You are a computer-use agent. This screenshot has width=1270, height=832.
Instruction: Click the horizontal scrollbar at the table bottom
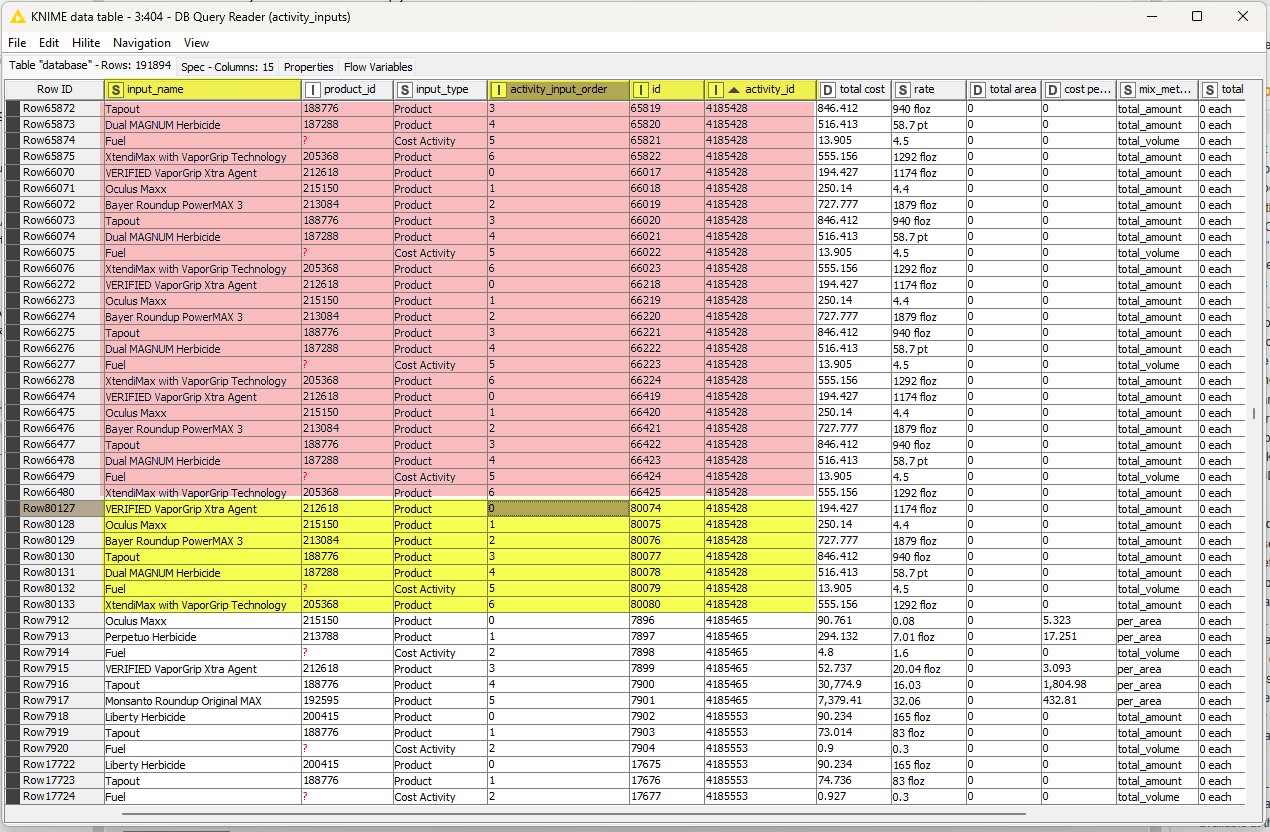(x=600, y=814)
